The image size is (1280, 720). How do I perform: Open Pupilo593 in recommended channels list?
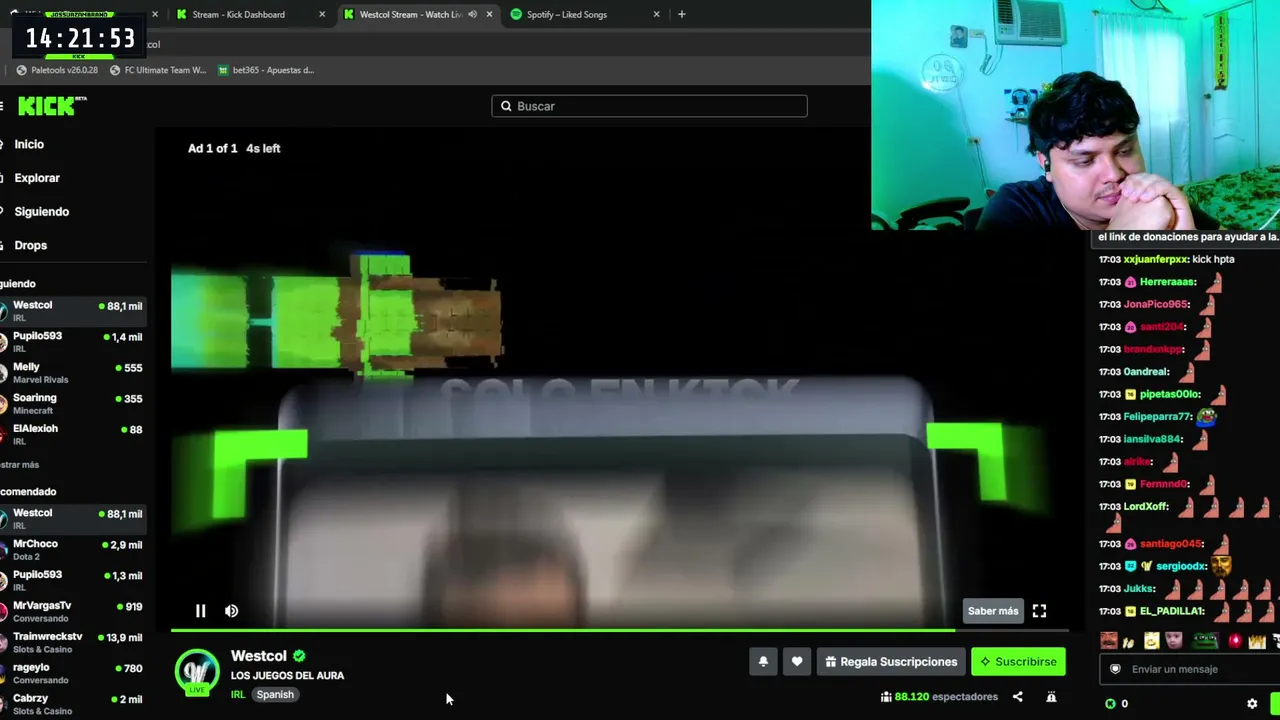73,581
